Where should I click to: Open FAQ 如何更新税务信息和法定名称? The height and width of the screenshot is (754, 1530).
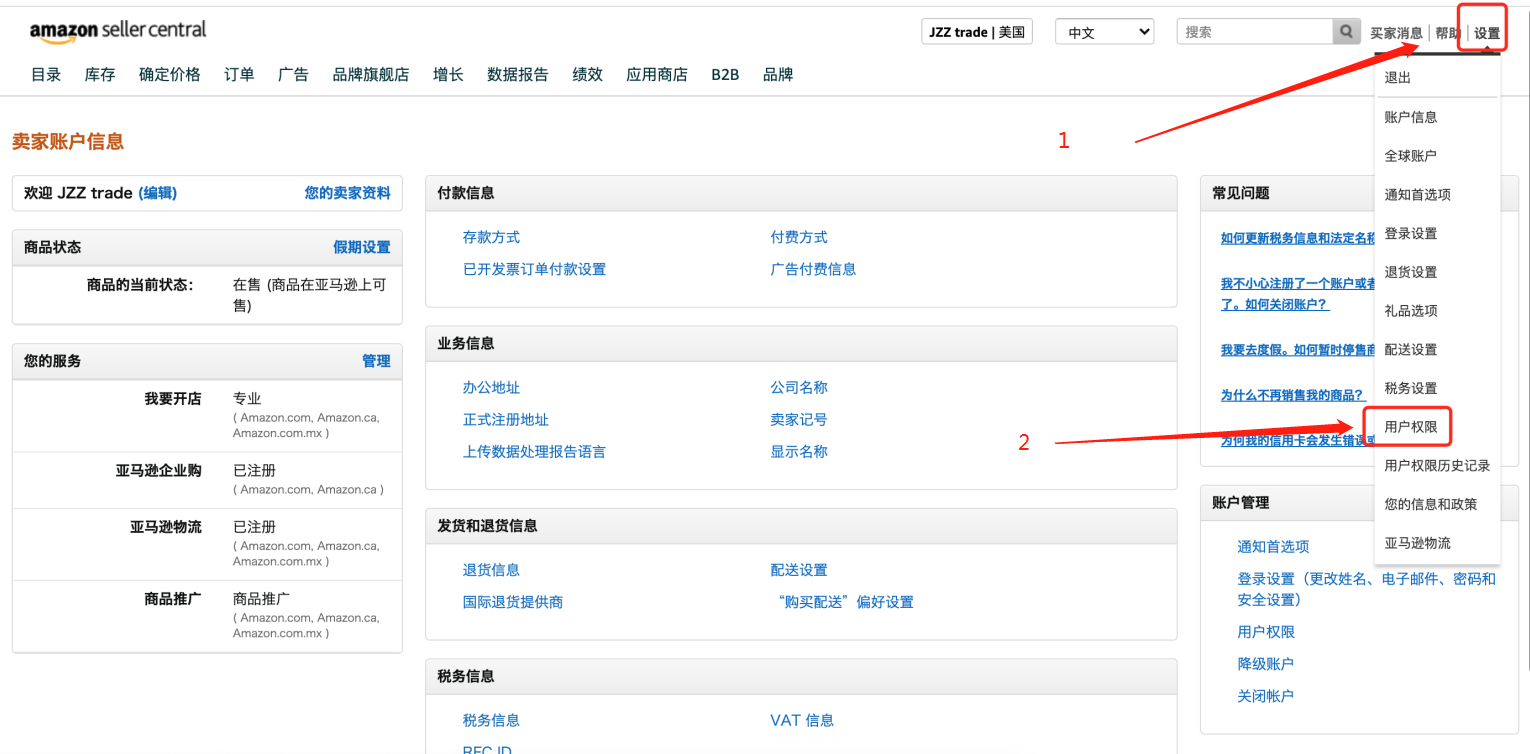point(1297,238)
